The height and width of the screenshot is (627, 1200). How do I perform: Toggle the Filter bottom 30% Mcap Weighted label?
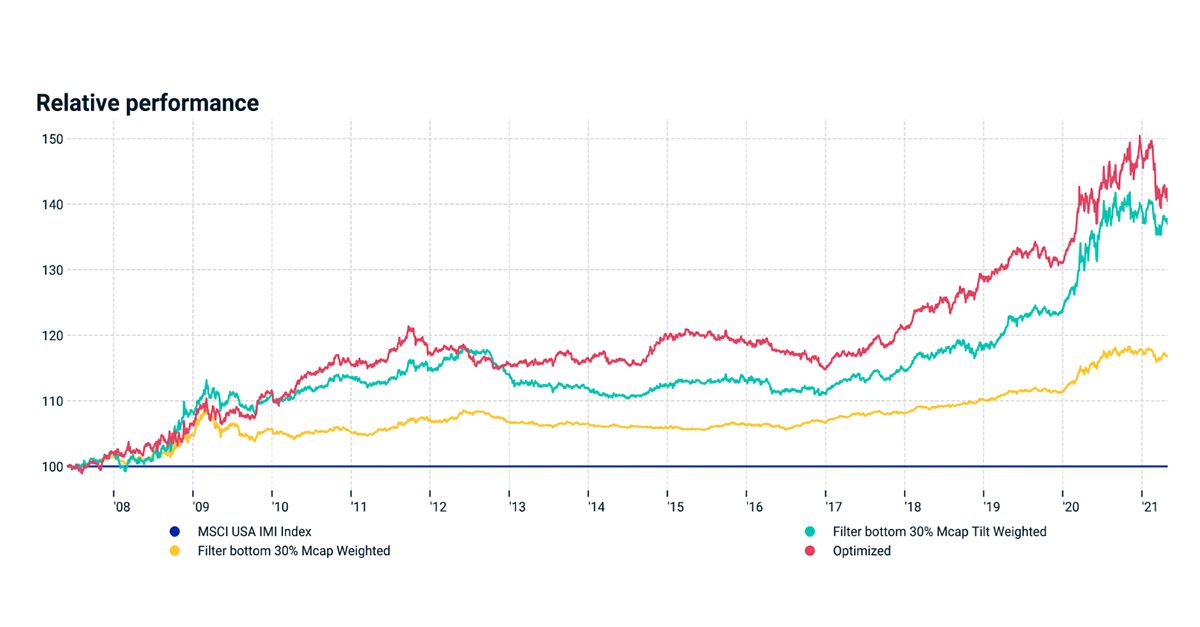click(x=294, y=551)
